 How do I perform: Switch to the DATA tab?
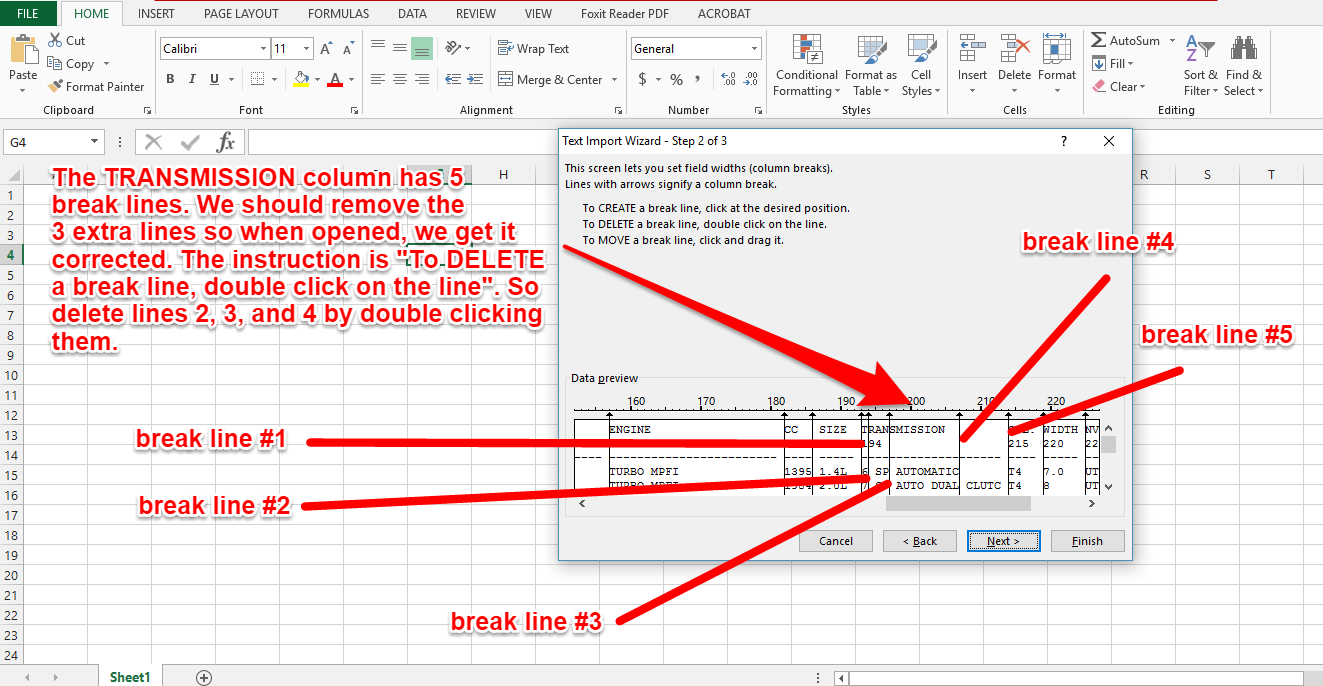(x=412, y=14)
